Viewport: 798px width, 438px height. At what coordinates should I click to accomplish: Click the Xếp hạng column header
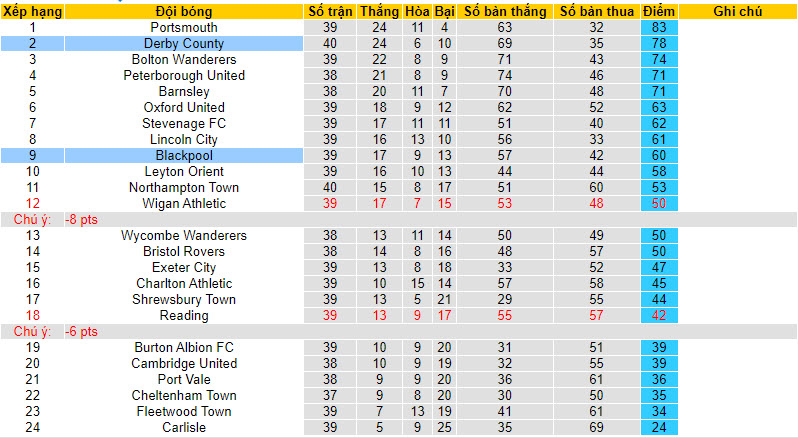coord(32,11)
